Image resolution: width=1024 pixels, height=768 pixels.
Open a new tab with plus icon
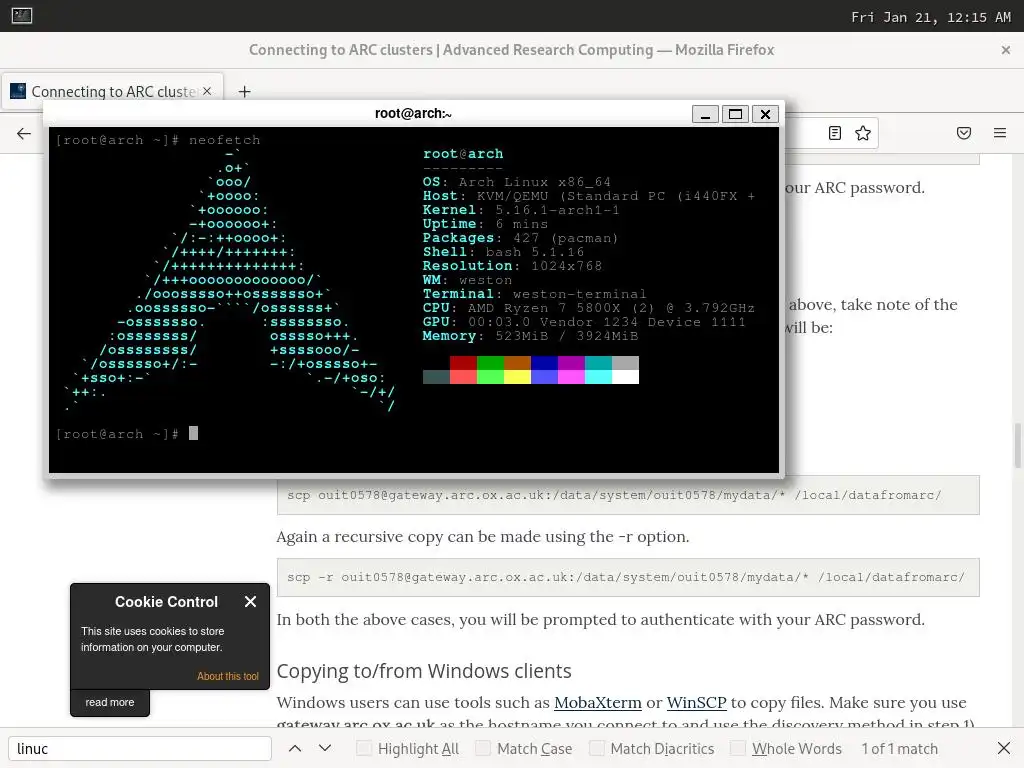pos(244,91)
